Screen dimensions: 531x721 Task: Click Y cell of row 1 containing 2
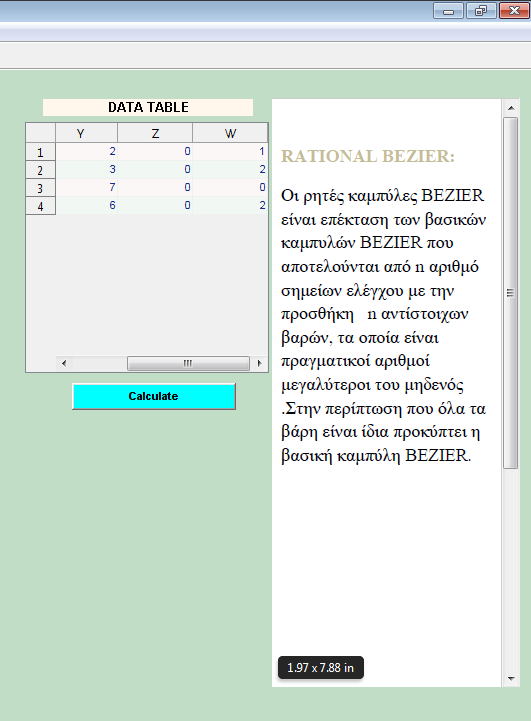(86, 151)
